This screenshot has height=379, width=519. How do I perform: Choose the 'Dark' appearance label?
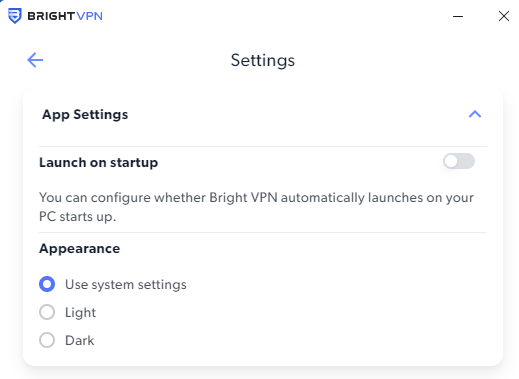pyautogui.click(x=80, y=341)
